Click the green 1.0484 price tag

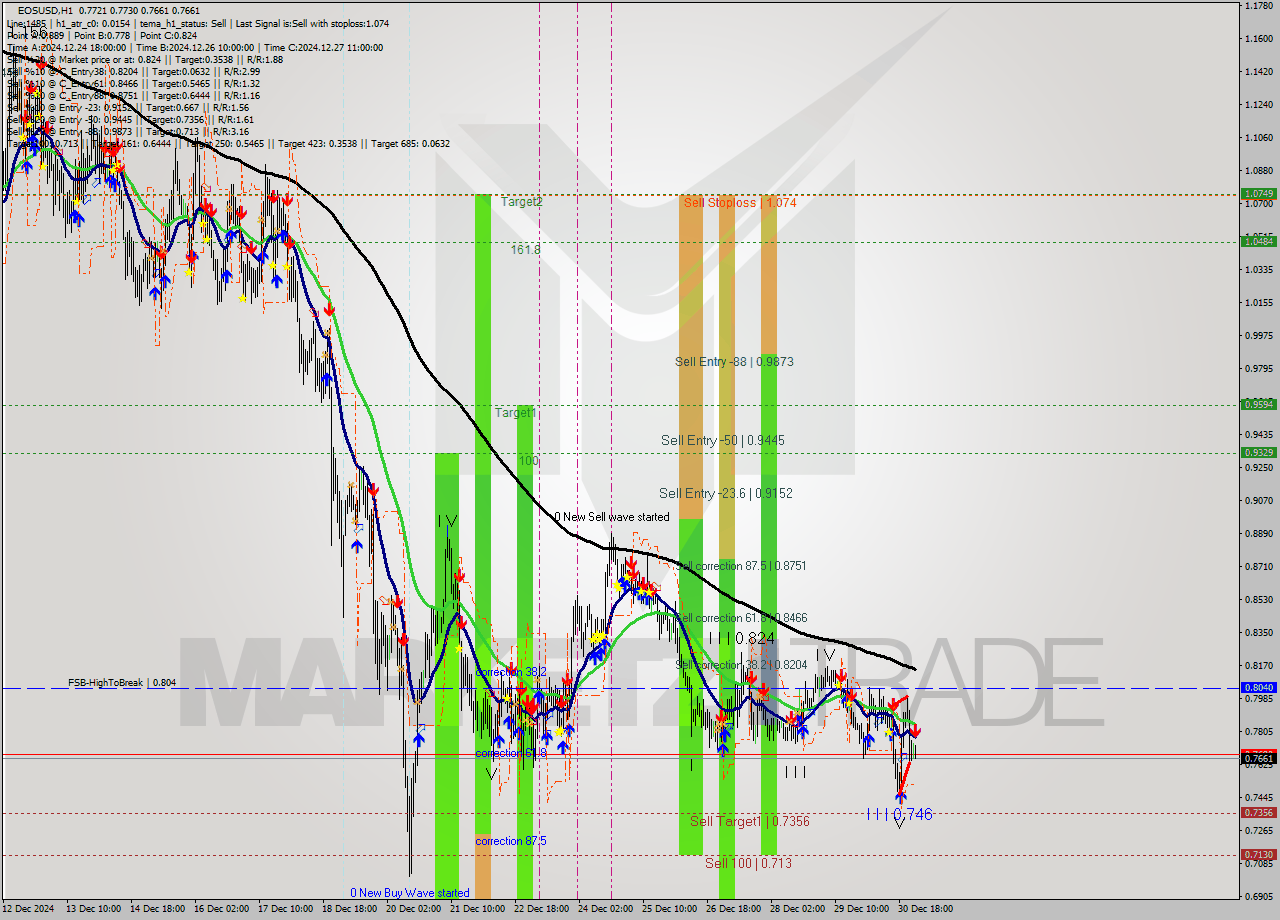[1257, 241]
